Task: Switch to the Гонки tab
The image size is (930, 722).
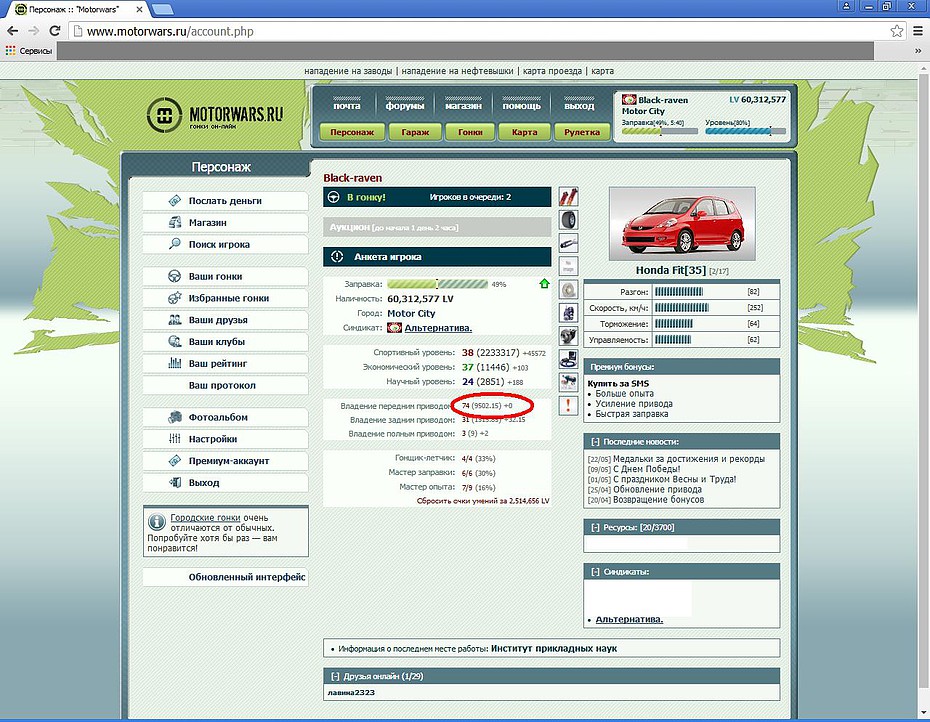Action: 470,132
